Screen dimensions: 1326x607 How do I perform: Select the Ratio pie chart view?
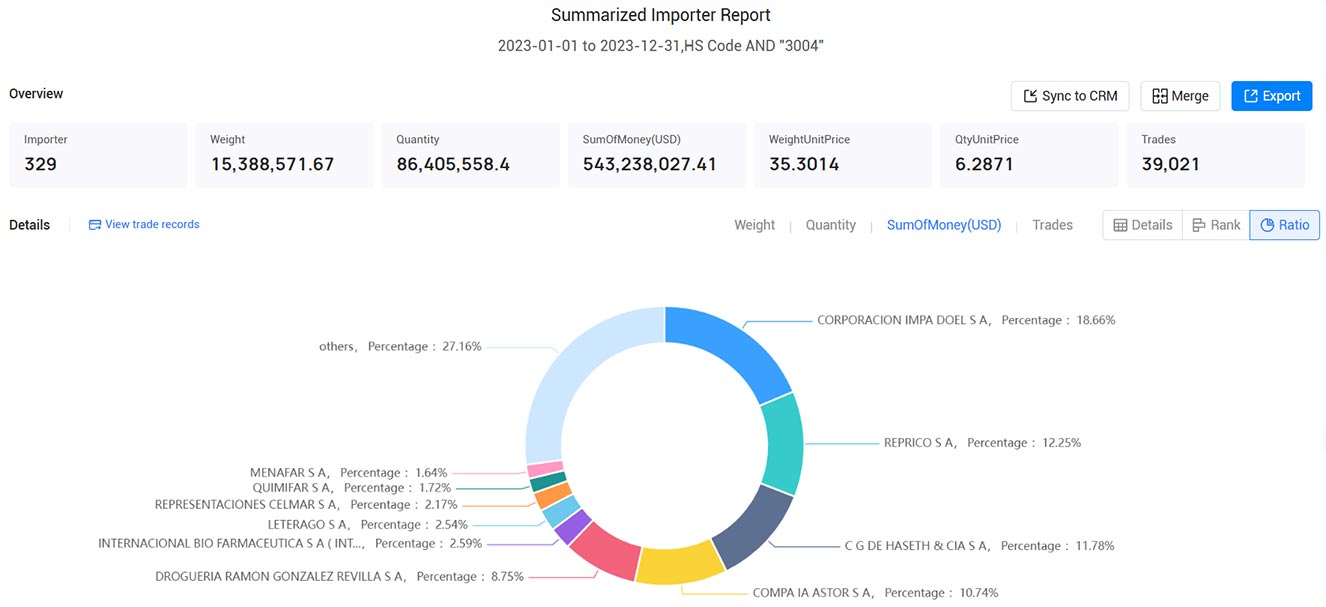tap(1284, 225)
